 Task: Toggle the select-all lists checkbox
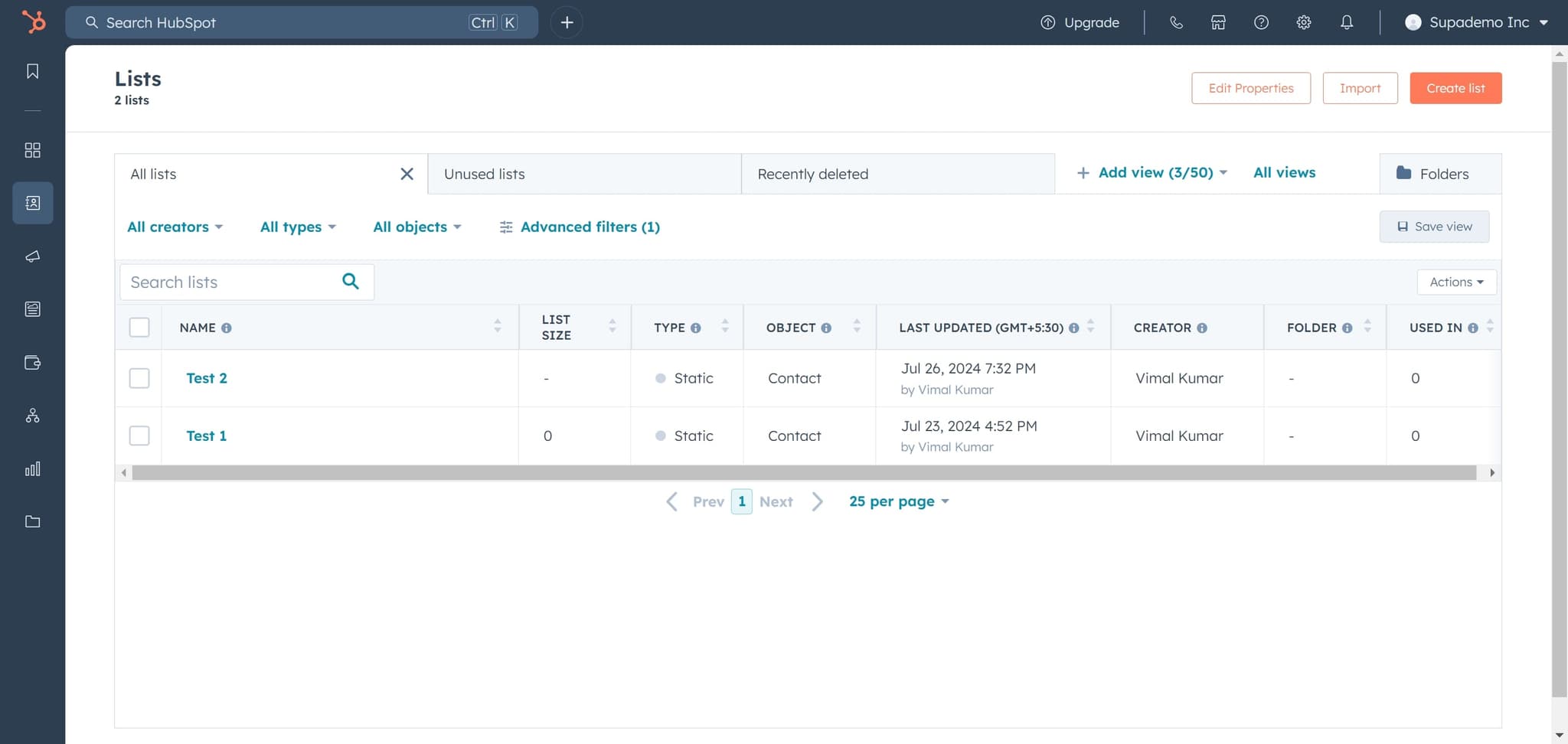coord(139,328)
